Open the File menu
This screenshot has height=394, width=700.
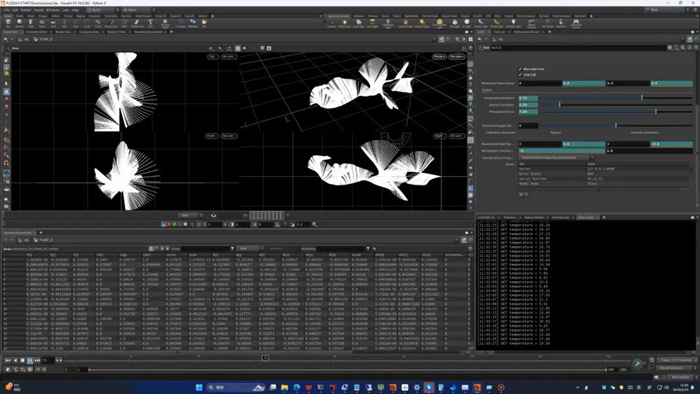tap(7, 9)
